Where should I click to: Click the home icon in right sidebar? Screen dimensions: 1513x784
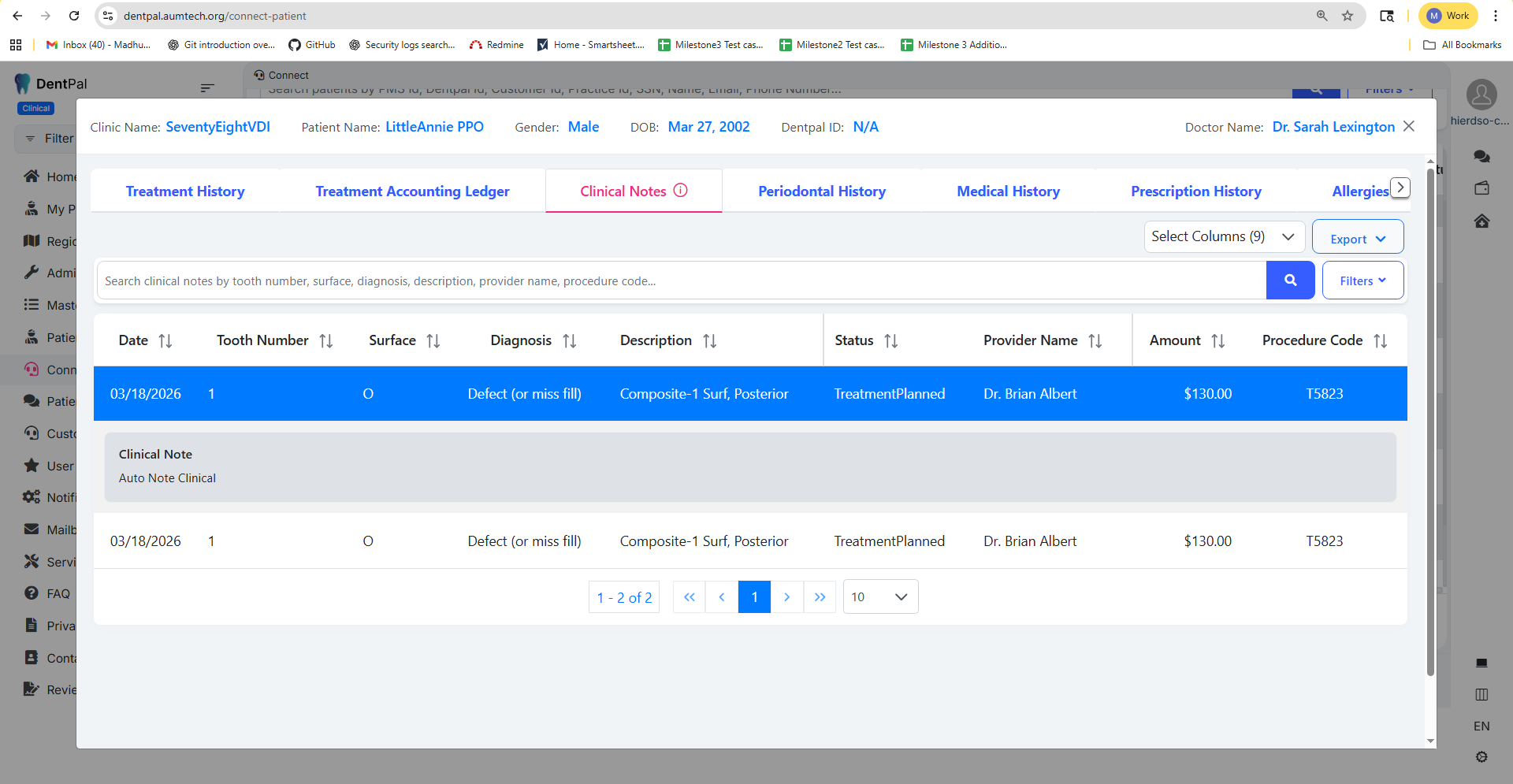click(1481, 221)
